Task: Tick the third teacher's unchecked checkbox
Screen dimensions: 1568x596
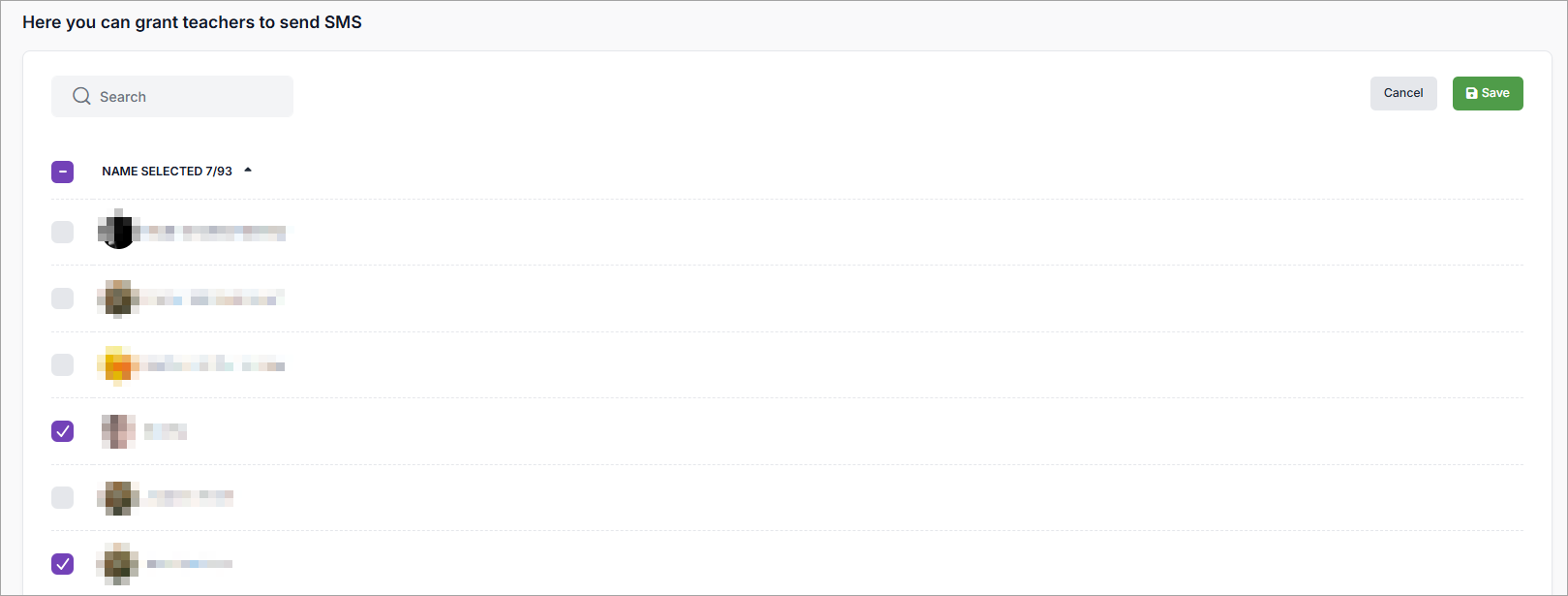Action: click(63, 365)
